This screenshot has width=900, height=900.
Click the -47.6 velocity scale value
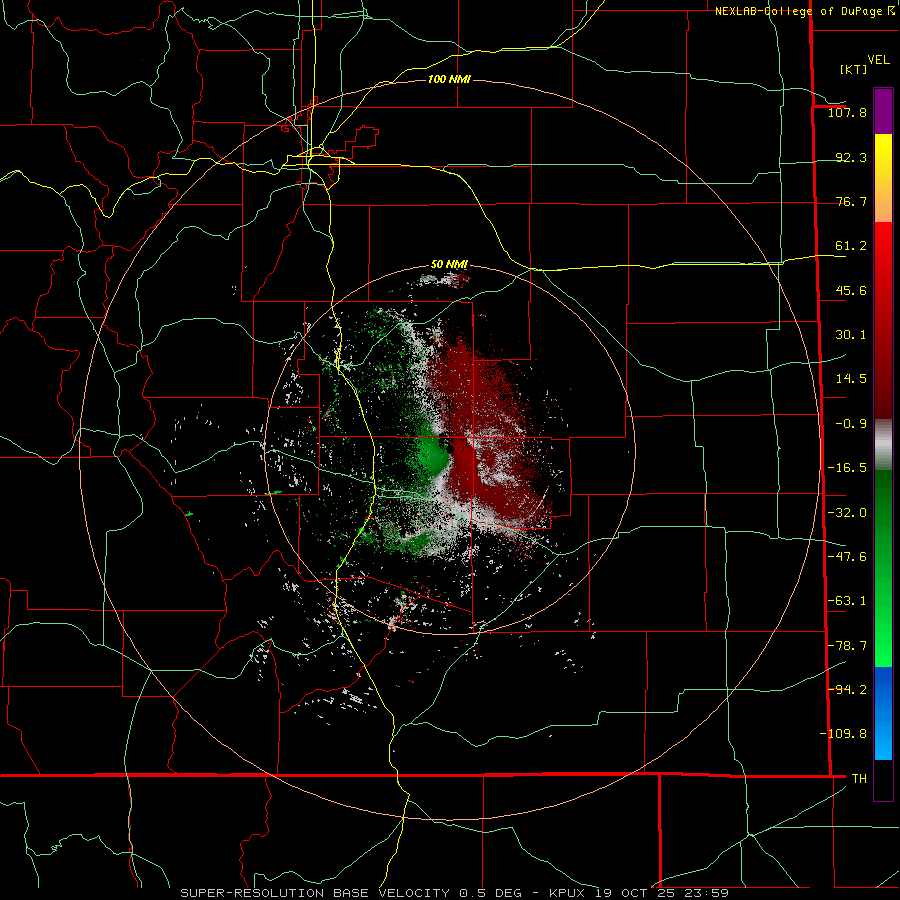847,557
